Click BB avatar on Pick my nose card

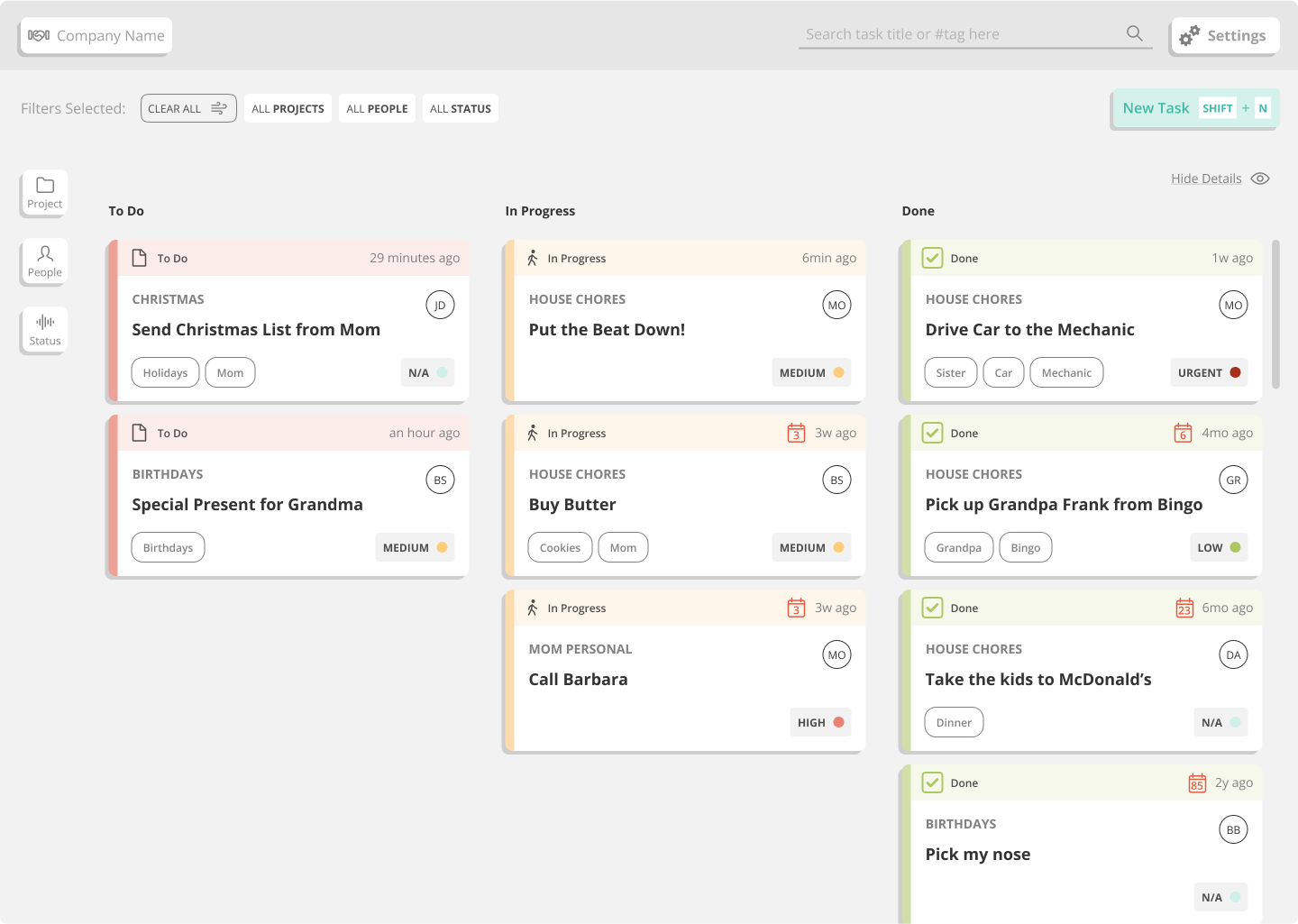pos(1233,829)
